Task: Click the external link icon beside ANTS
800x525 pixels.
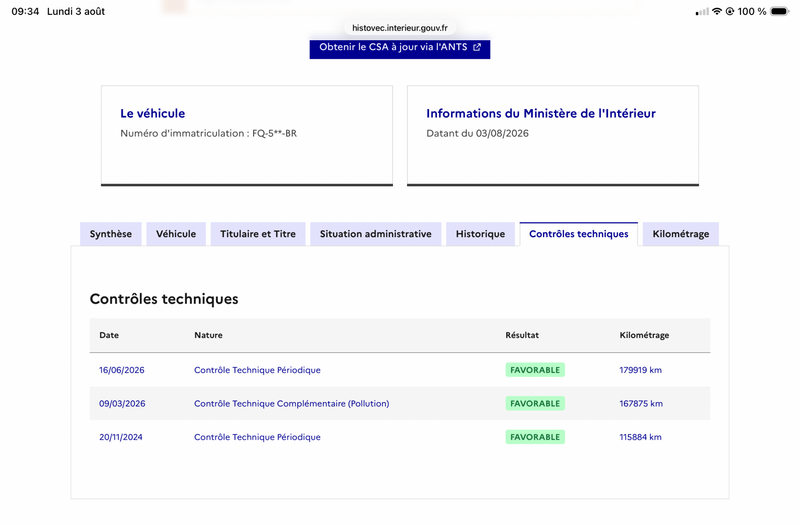Action: (x=477, y=47)
